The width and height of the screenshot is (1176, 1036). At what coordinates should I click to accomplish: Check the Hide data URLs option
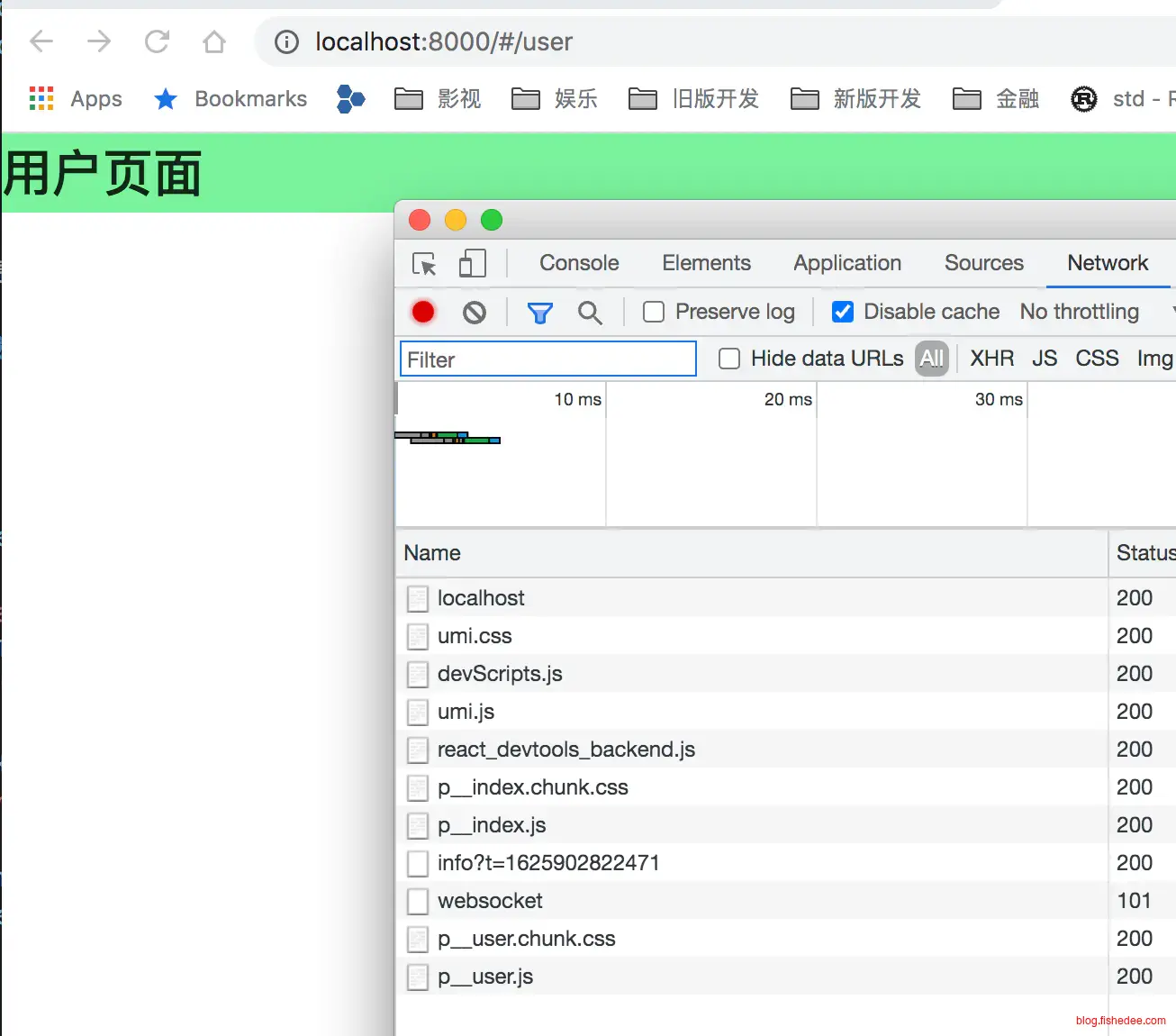coord(729,359)
